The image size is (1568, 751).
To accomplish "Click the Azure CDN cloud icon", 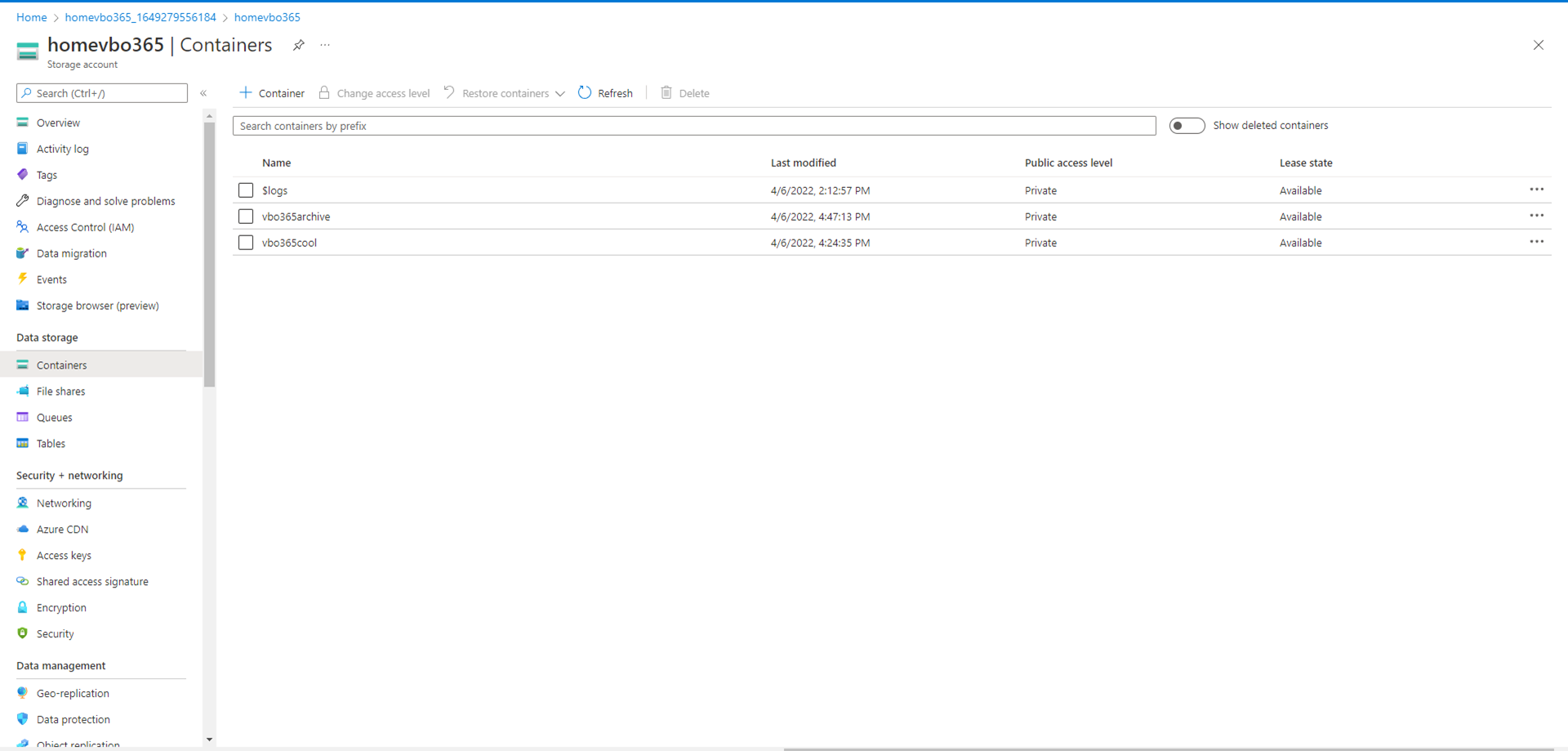I will tap(23, 530).
